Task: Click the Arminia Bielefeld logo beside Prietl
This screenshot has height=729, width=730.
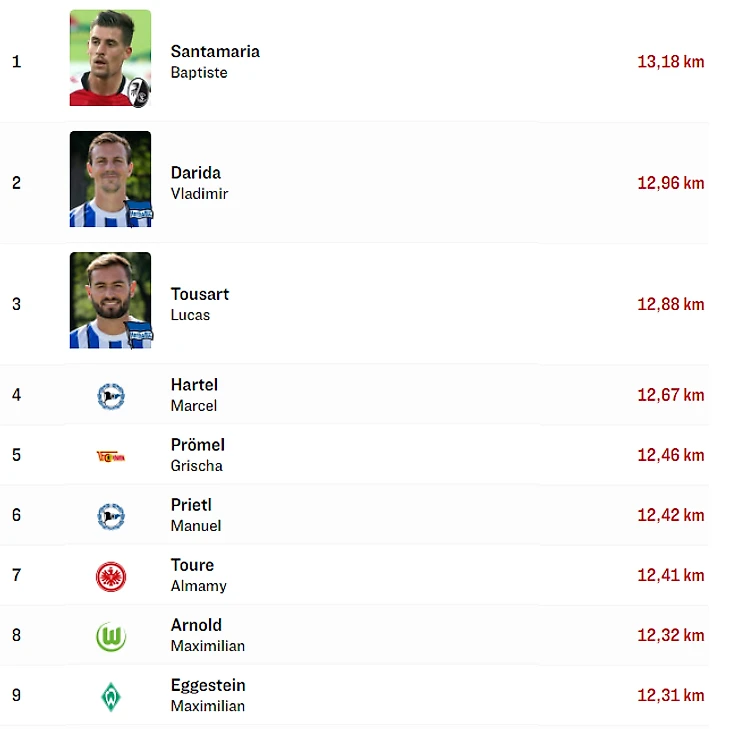Action: (110, 516)
